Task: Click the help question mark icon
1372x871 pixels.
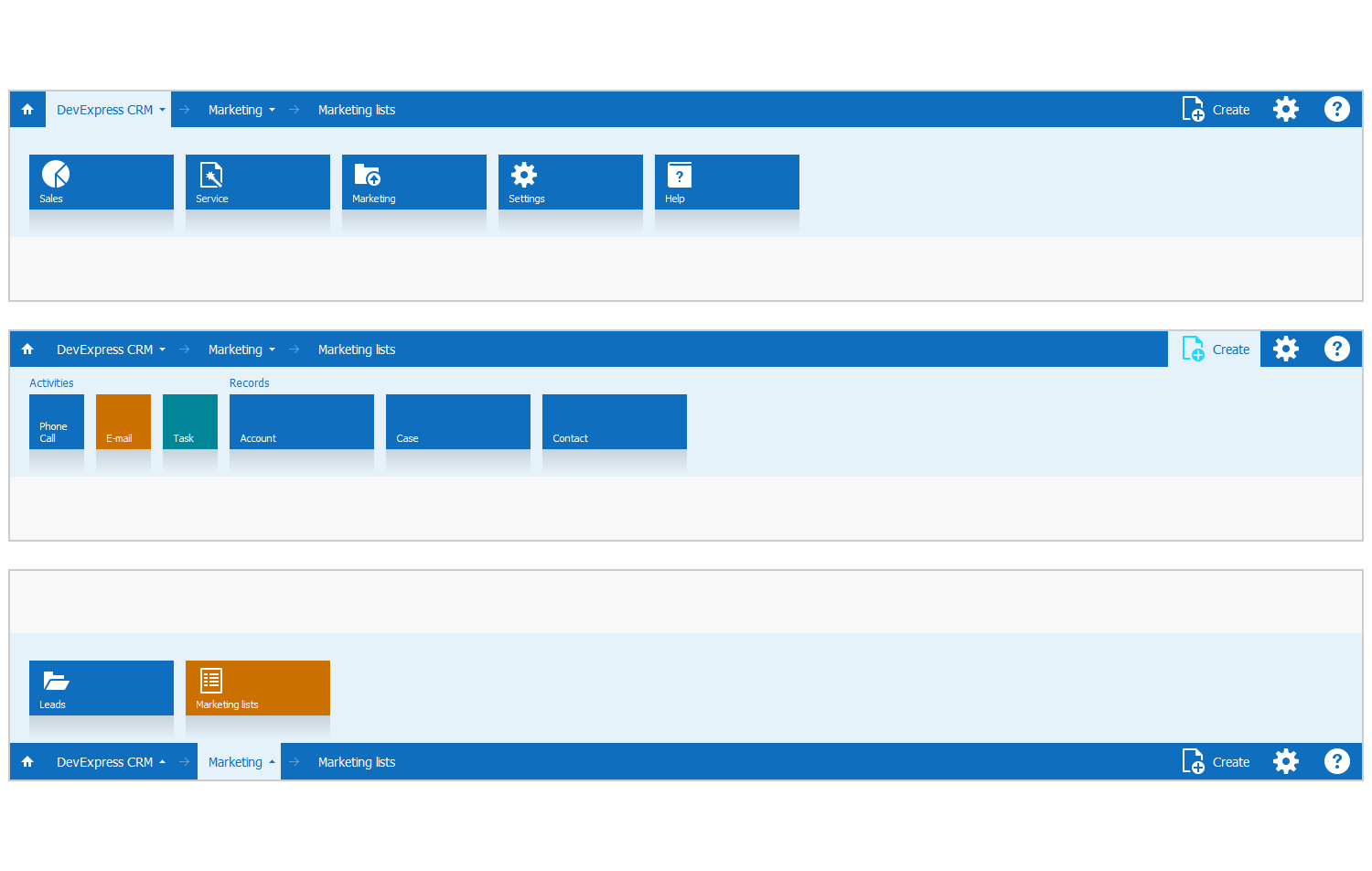Action: point(1336,109)
